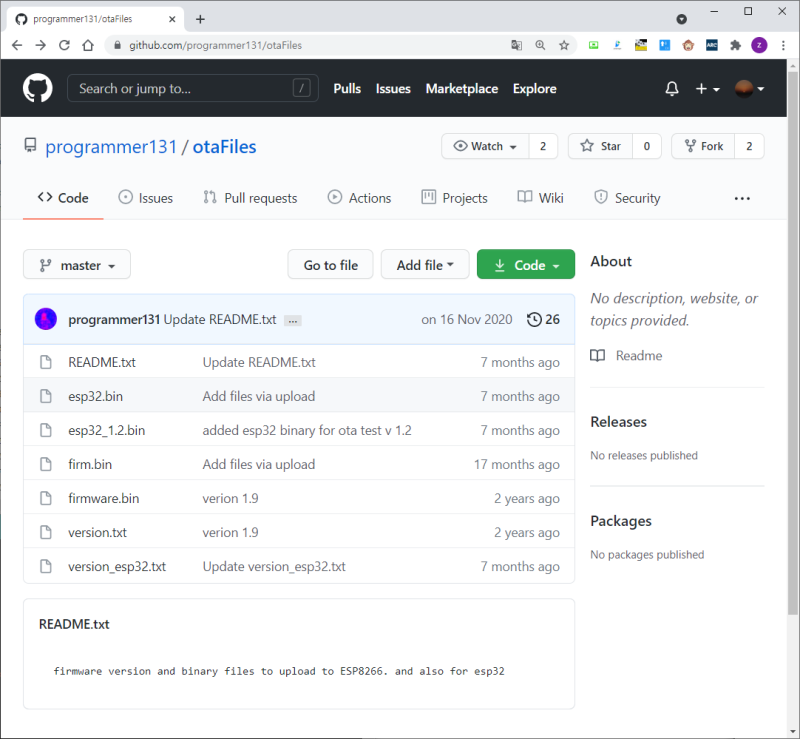Select the file icon next to esp32.bin
Screen dimensions: 800x739
[45, 396]
